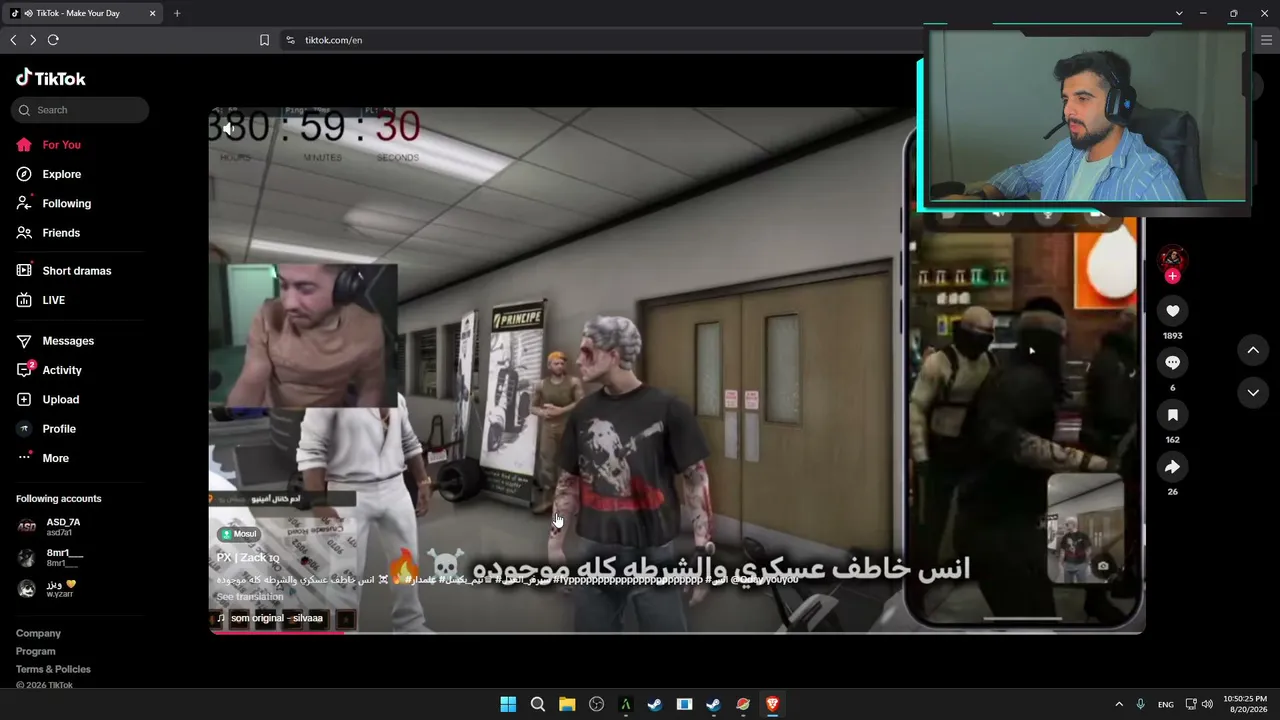The image size is (1280, 720).
Task: Open a new browser tab
Action: pyautogui.click(x=177, y=13)
